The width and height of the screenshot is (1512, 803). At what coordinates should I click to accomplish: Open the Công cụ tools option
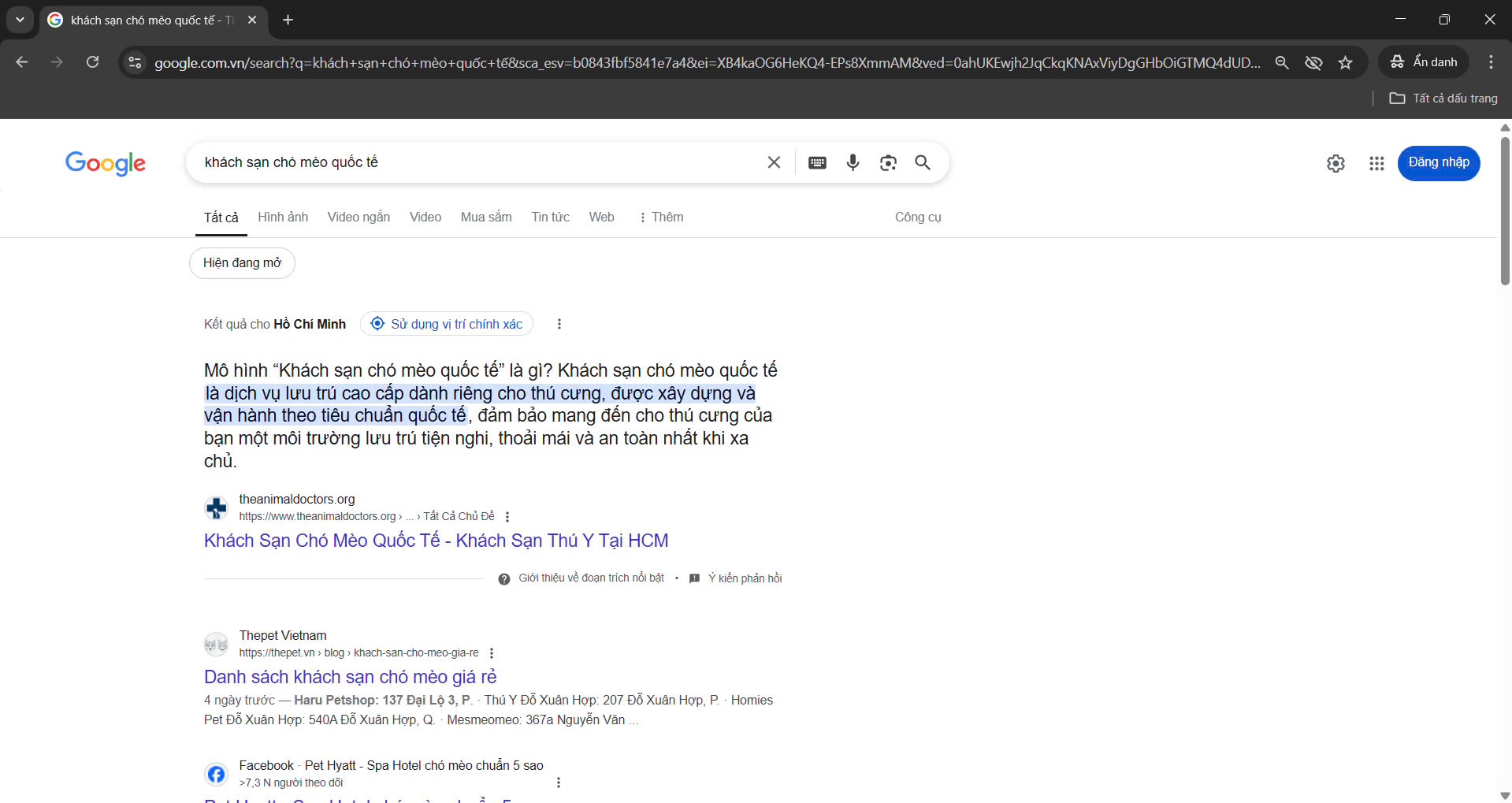tap(918, 217)
